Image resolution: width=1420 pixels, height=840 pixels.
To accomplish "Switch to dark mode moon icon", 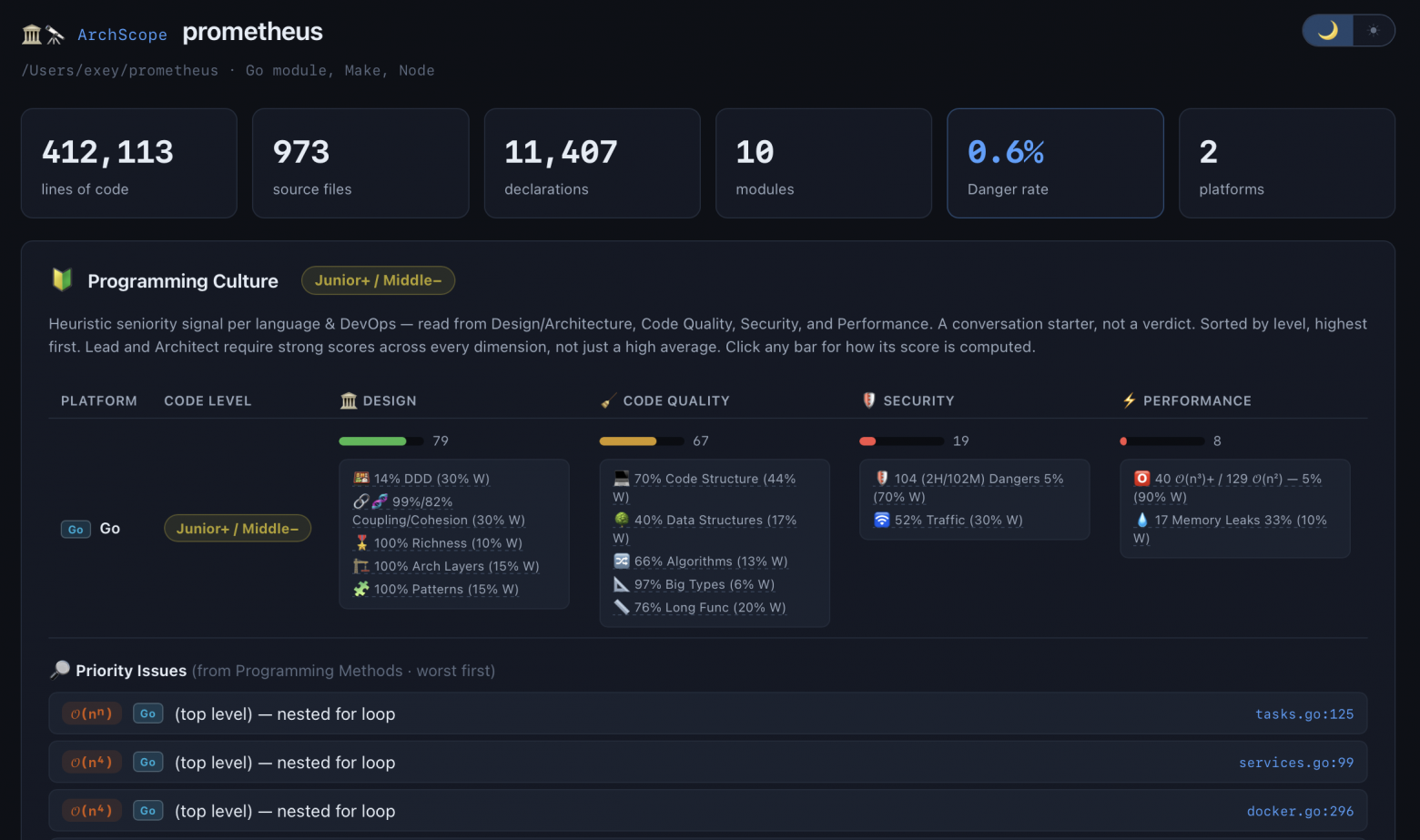I will (1327, 30).
